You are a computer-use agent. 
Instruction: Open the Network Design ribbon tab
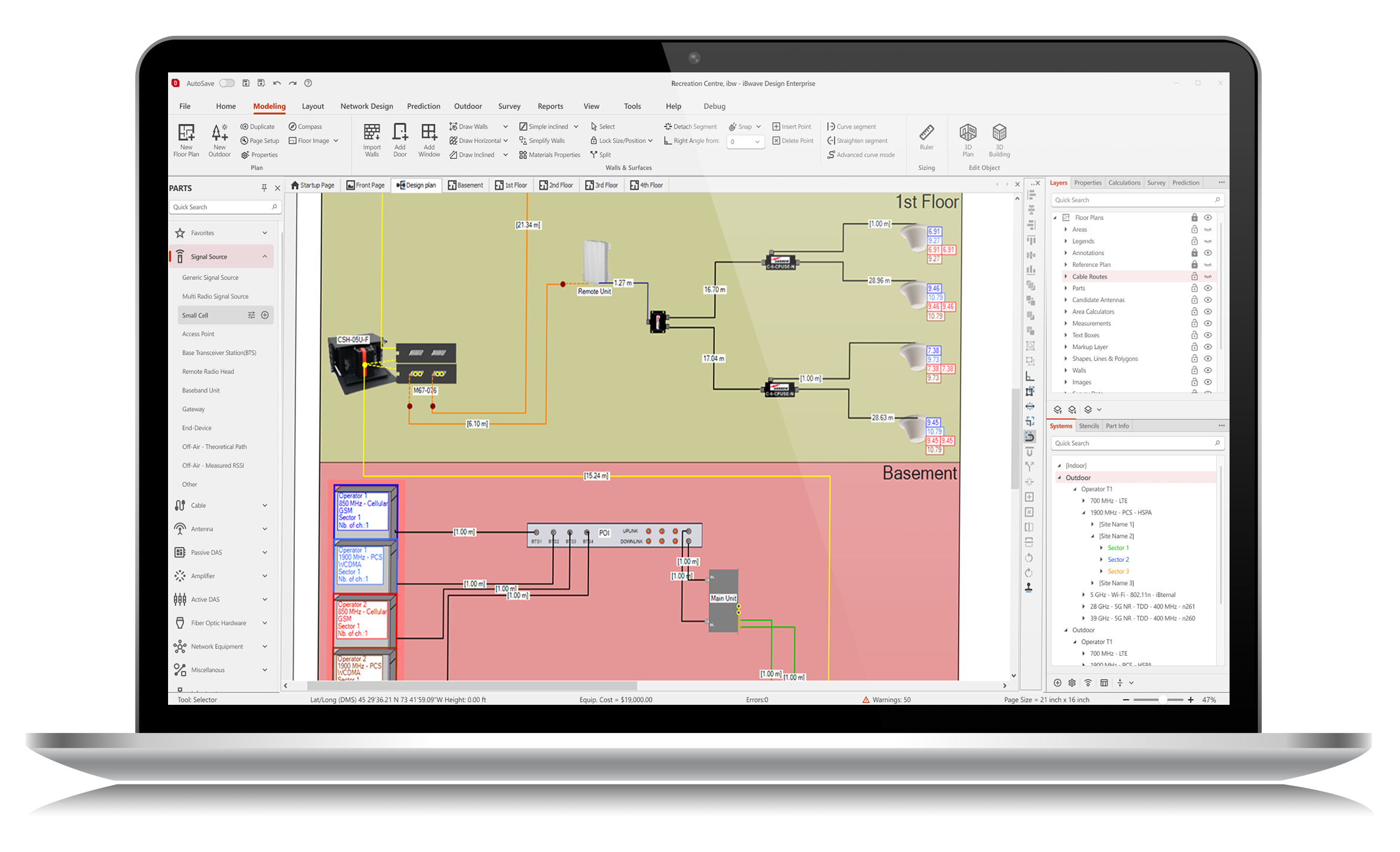pyautogui.click(x=367, y=106)
